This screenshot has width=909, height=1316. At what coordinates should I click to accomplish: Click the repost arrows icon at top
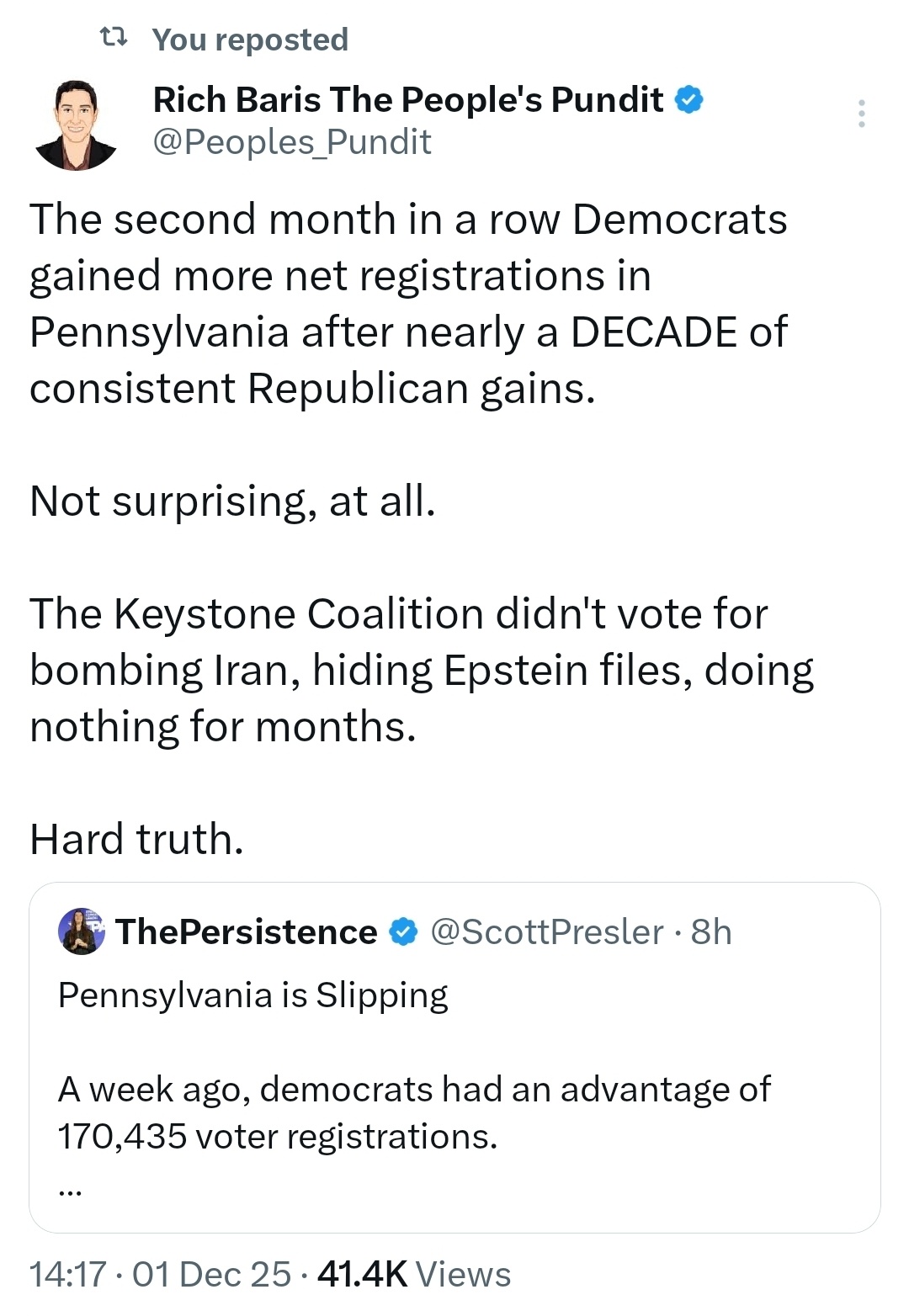coord(113,38)
